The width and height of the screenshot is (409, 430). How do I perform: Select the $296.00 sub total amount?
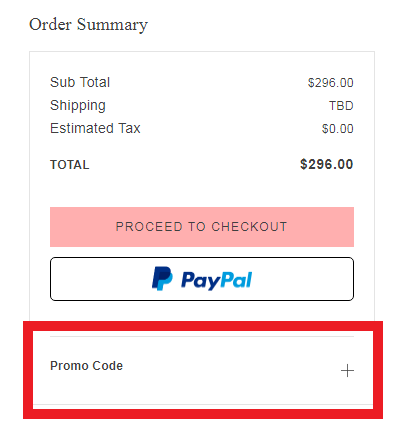330,83
